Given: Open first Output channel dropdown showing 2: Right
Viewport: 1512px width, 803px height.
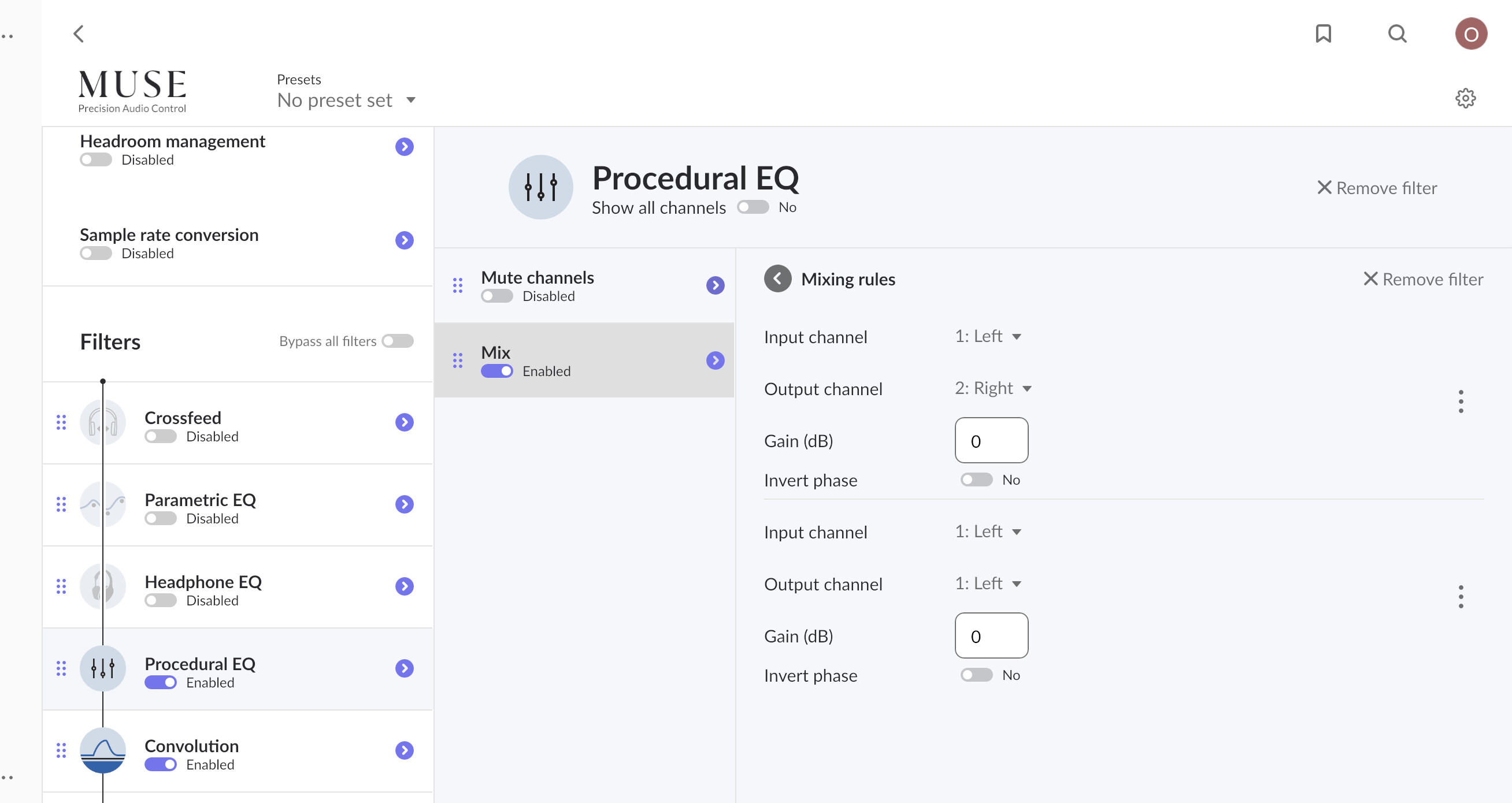Looking at the screenshot, I should [x=992, y=388].
